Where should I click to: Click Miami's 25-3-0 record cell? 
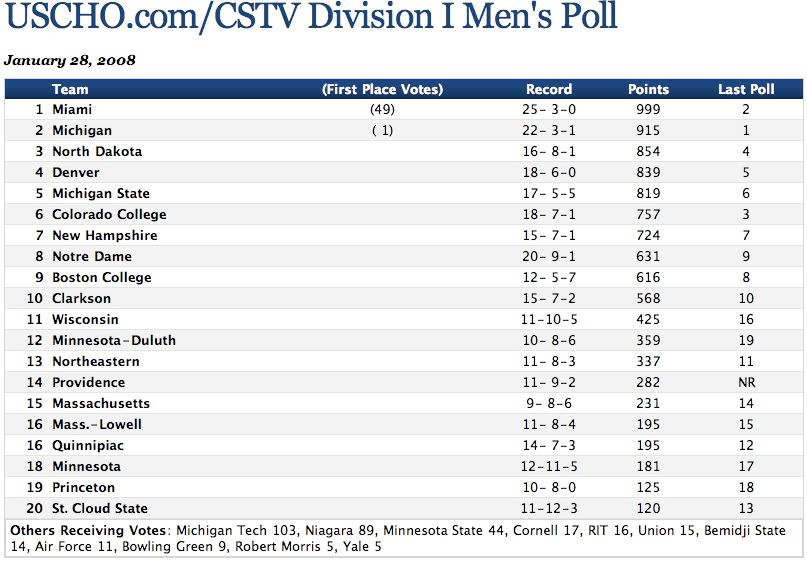[x=549, y=109]
